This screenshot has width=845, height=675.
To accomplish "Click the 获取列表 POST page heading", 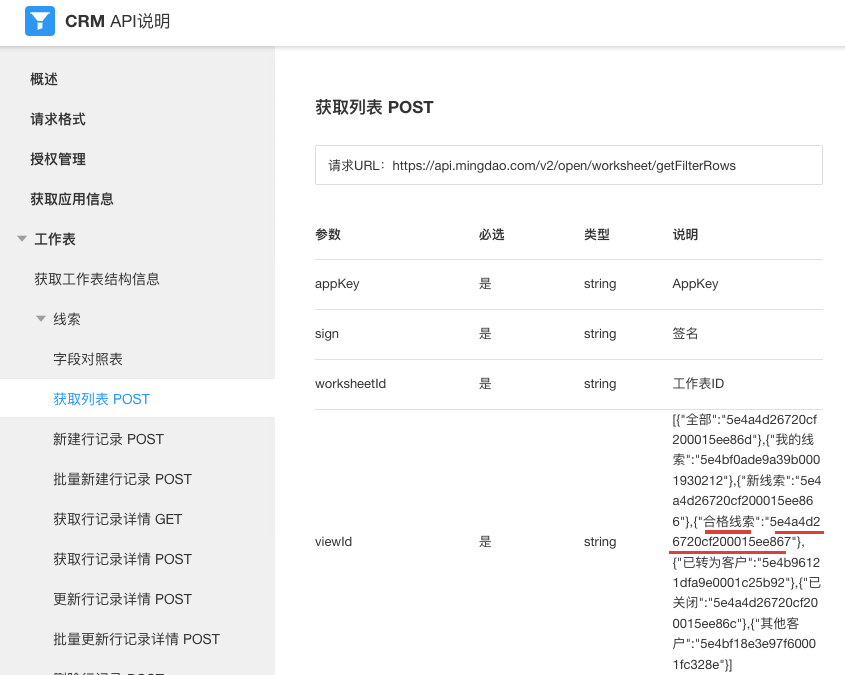I will 374,107.
